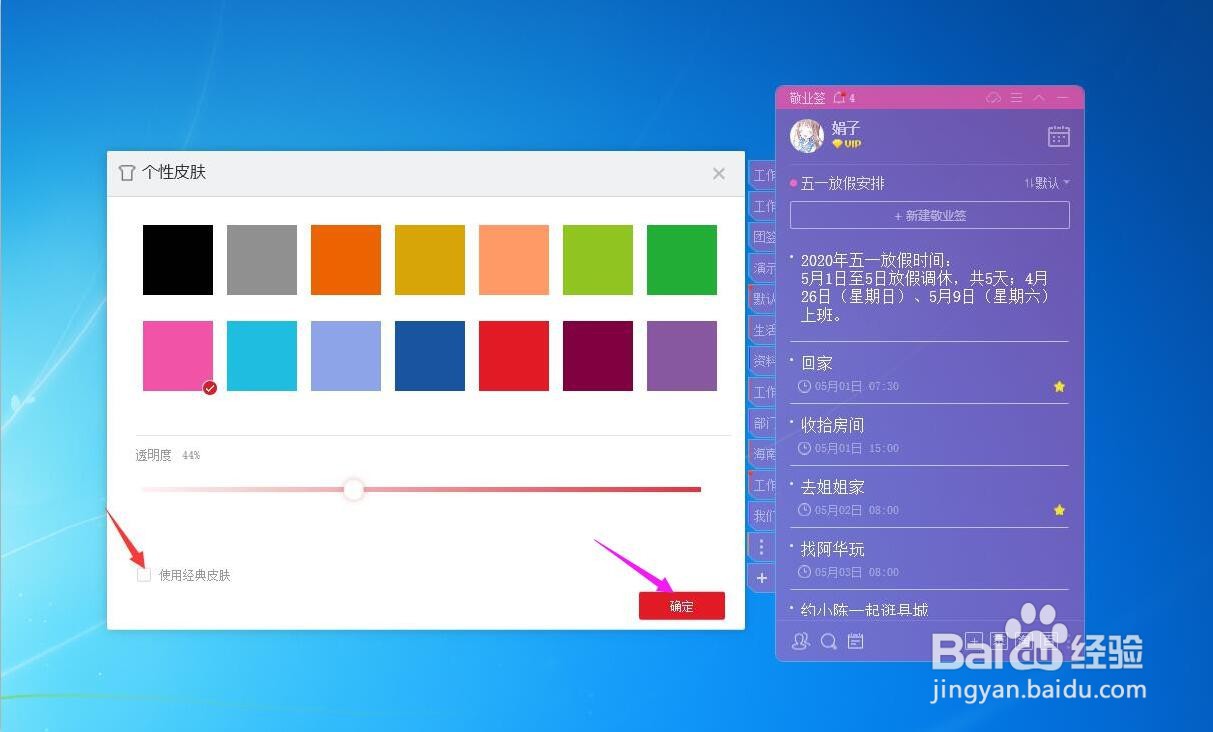The width and height of the screenshot is (1213, 732).
Task: Click the 透明度 slider handle
Action: point(353,489)
